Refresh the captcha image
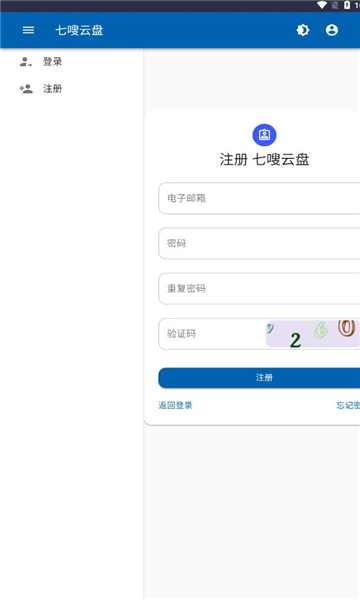Screen dimensions: 360x600 313,334
